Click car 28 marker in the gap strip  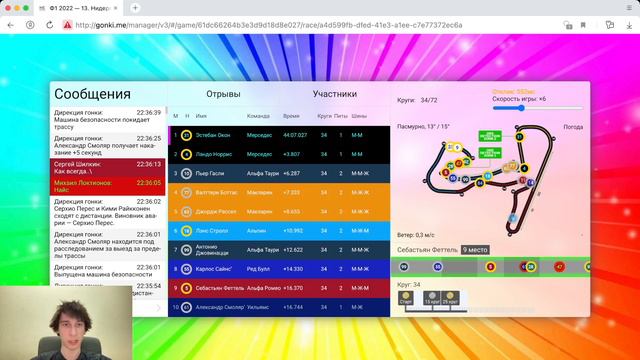click(x=531, y=267)
